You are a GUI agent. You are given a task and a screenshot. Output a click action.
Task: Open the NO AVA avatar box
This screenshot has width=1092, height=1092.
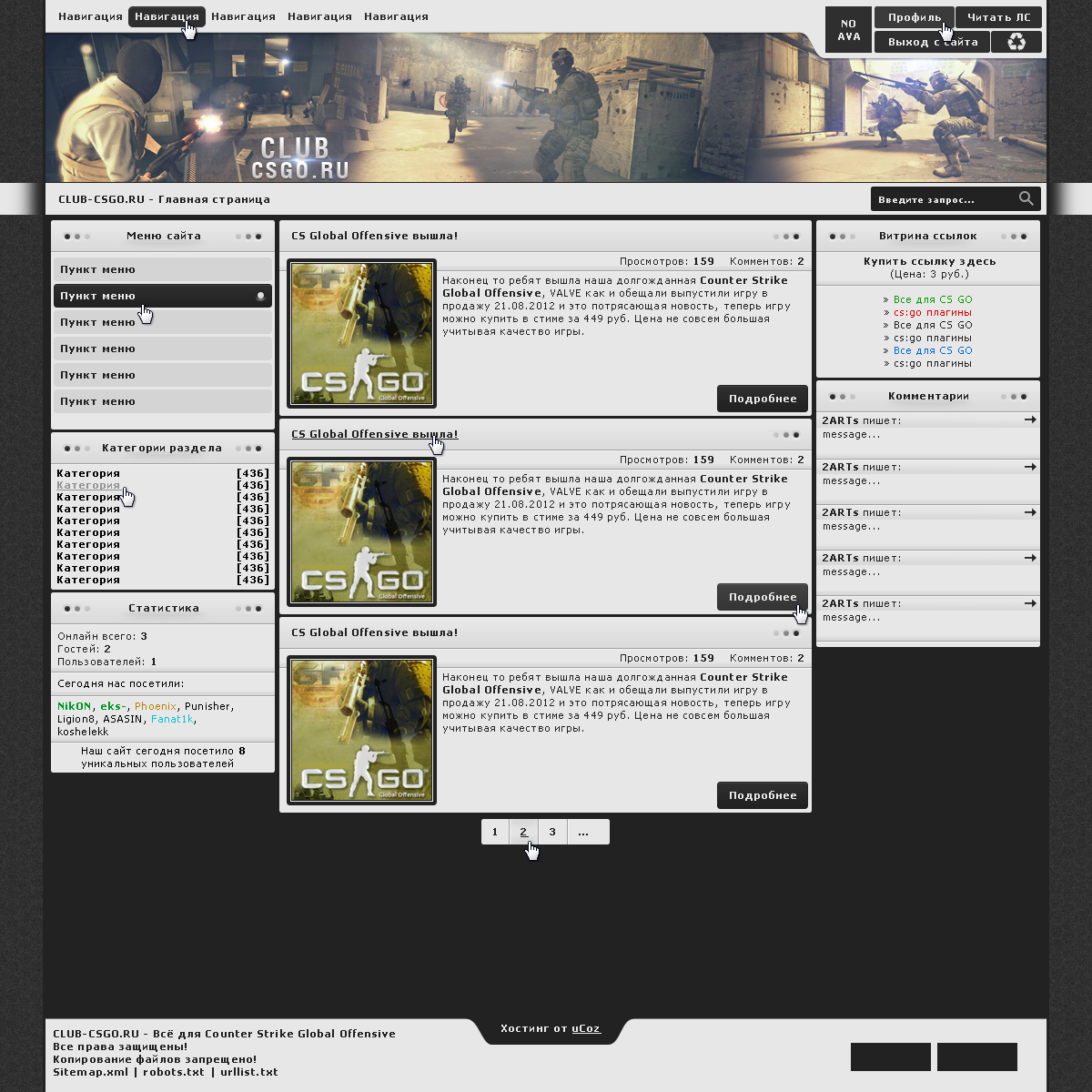[849, 30]
